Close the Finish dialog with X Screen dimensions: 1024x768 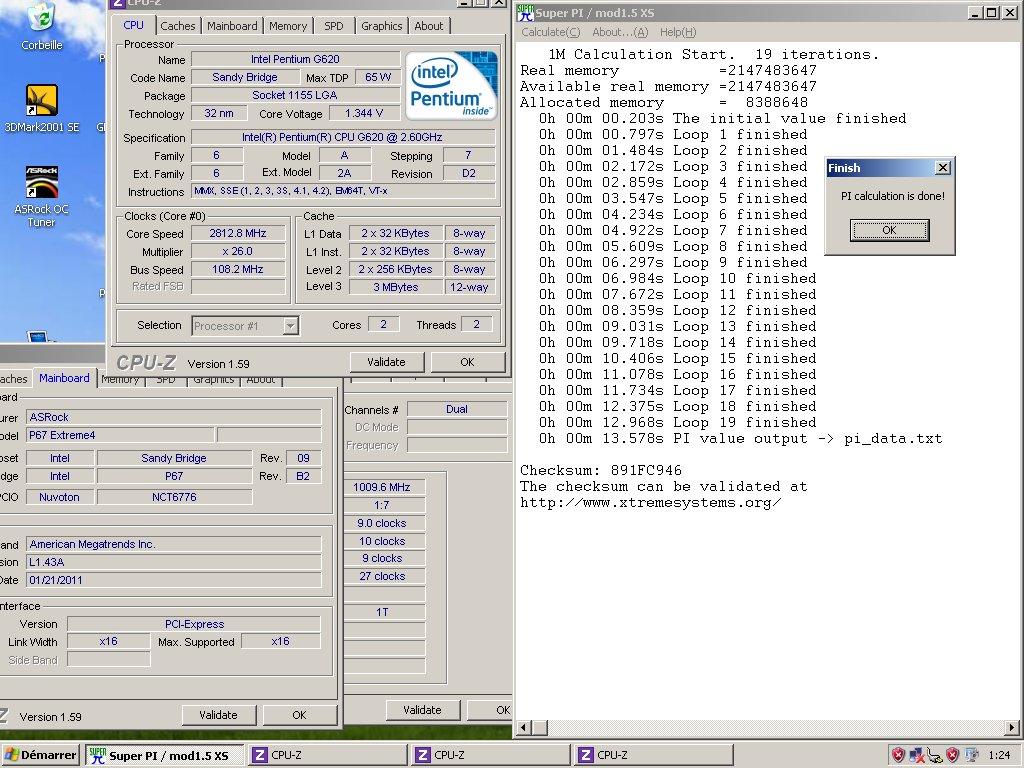point(942,168)
